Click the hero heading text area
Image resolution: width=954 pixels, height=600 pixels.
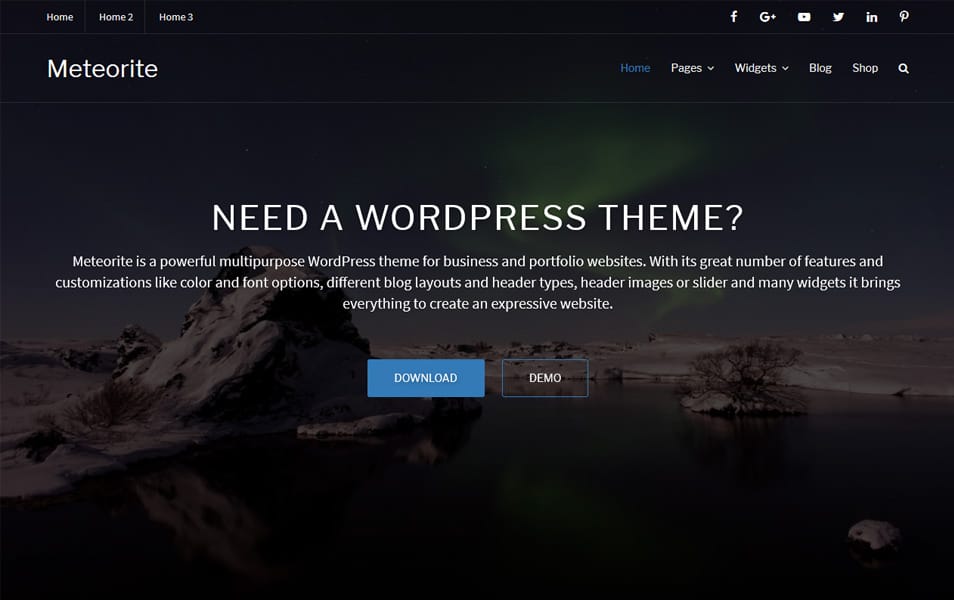tap(477, 217)
